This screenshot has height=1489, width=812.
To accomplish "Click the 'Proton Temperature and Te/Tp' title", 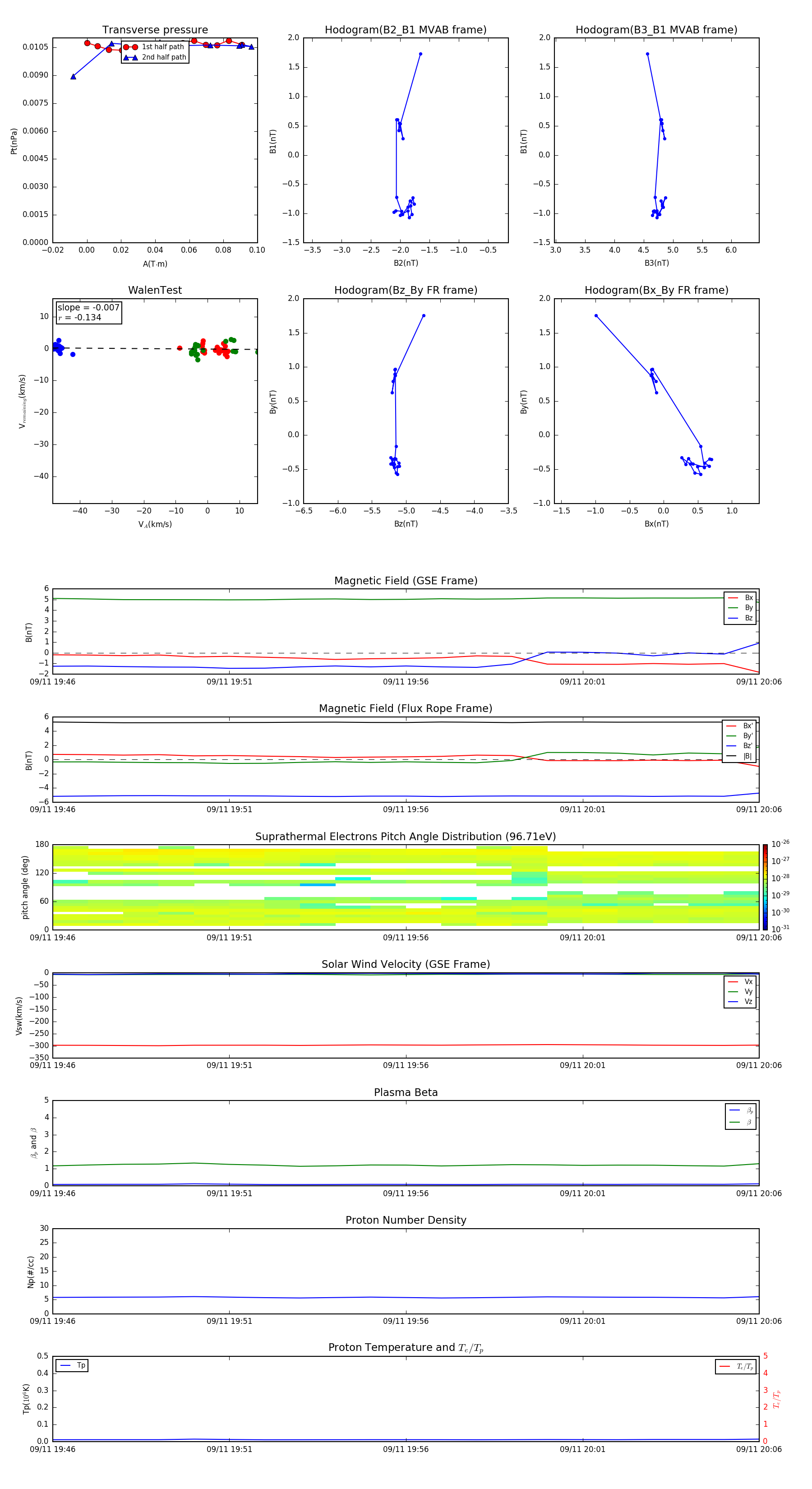I will coord(406,1348).
